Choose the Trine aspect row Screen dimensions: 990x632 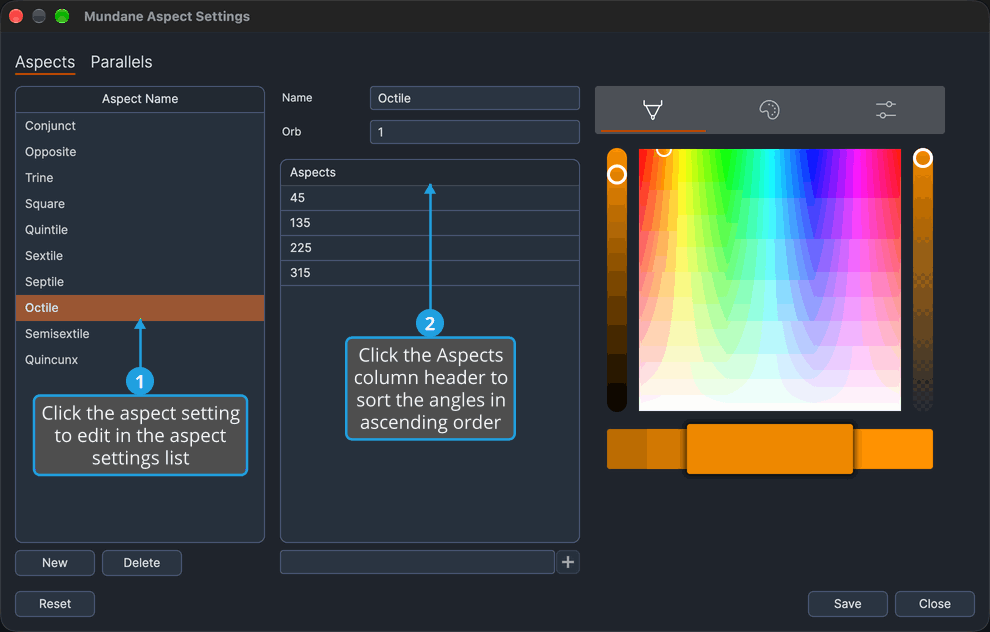point(140,177)
